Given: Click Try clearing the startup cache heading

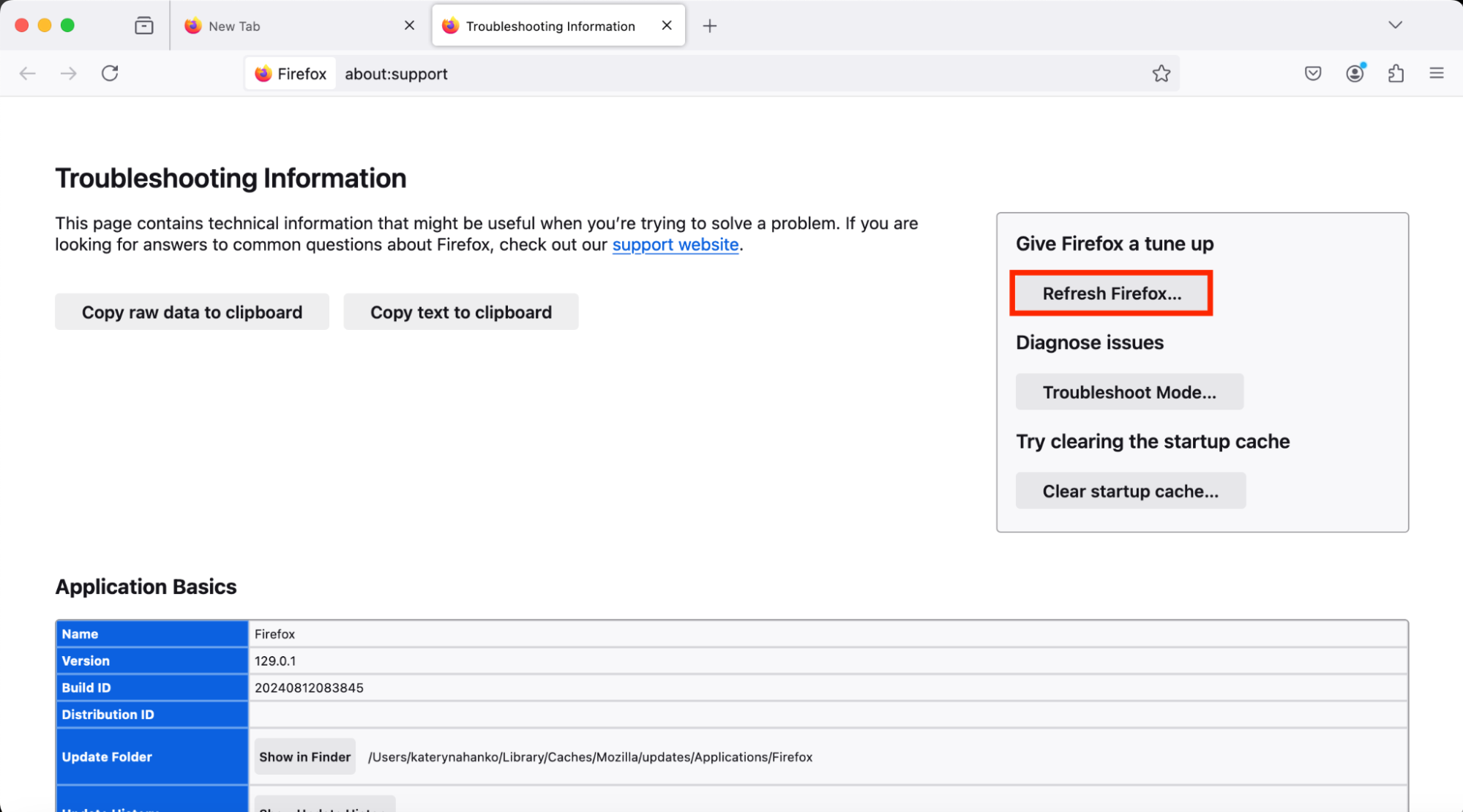Looking at the screenshot, I should [x=1153, y=441].
